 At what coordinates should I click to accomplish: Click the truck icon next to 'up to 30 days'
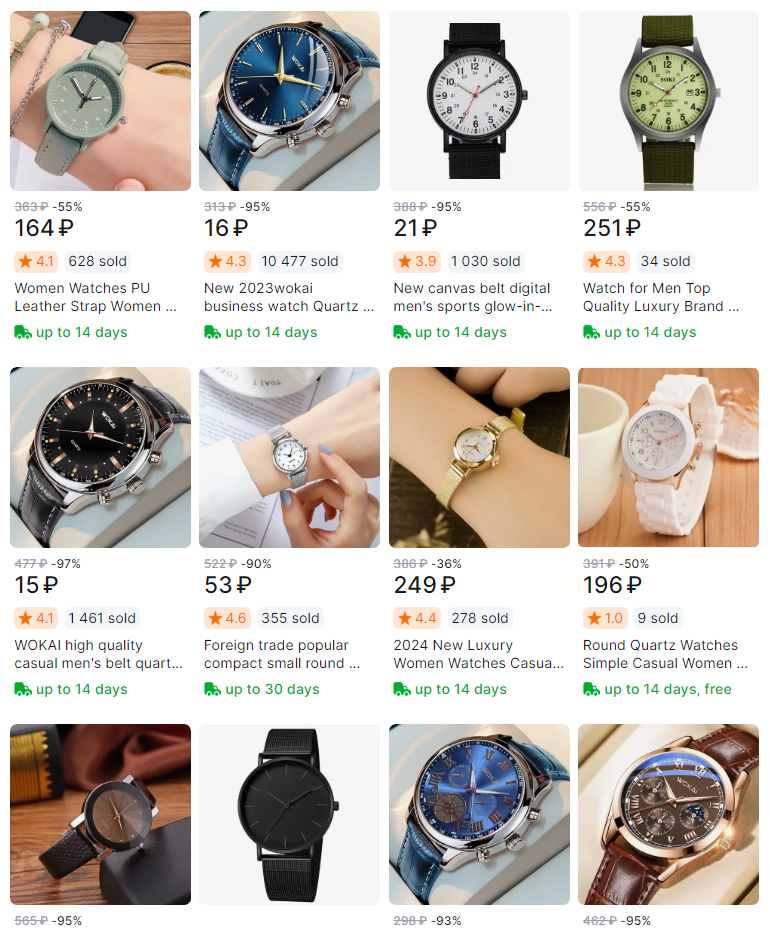click(212, 689)
